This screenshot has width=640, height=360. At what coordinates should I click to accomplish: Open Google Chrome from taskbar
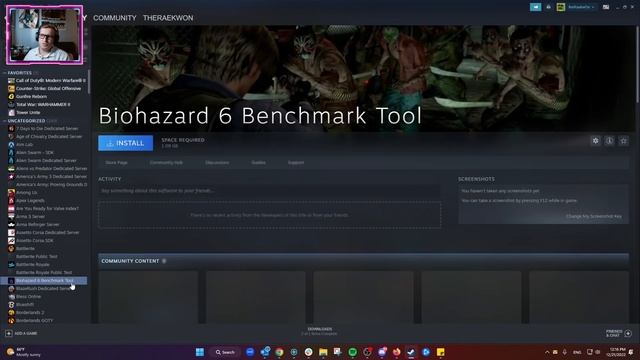tap(279, 352)
